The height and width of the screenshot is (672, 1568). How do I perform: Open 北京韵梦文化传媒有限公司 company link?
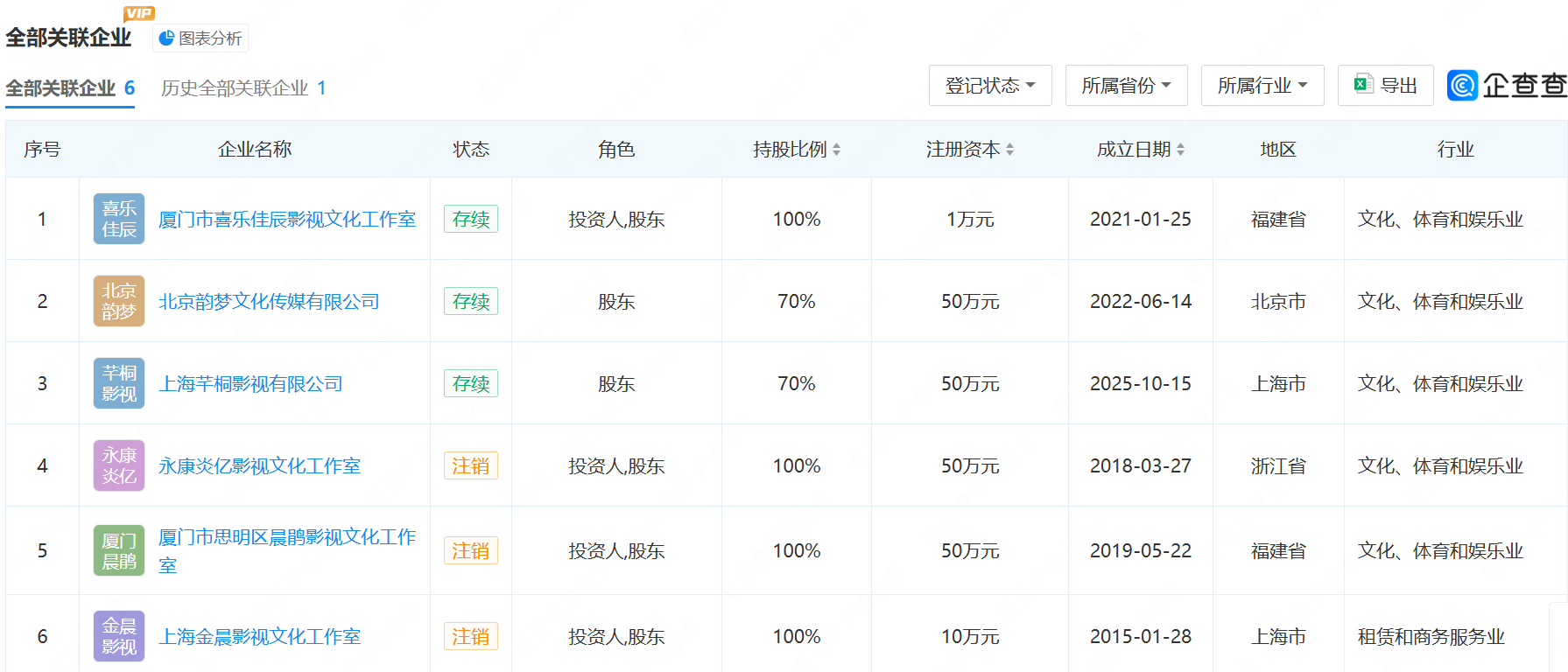(x=269, y=302)
